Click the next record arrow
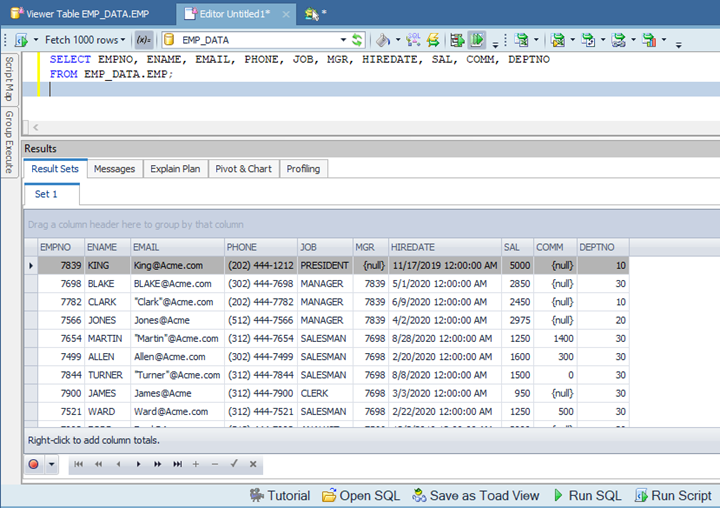This screenshot has height=508, width=720. tap(138, 464)
